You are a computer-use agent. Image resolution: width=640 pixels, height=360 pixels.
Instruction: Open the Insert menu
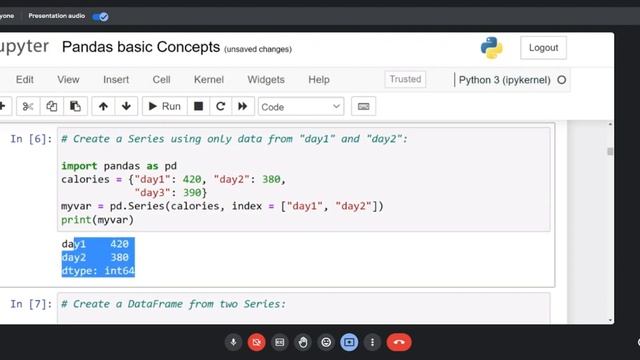point(116,80)
